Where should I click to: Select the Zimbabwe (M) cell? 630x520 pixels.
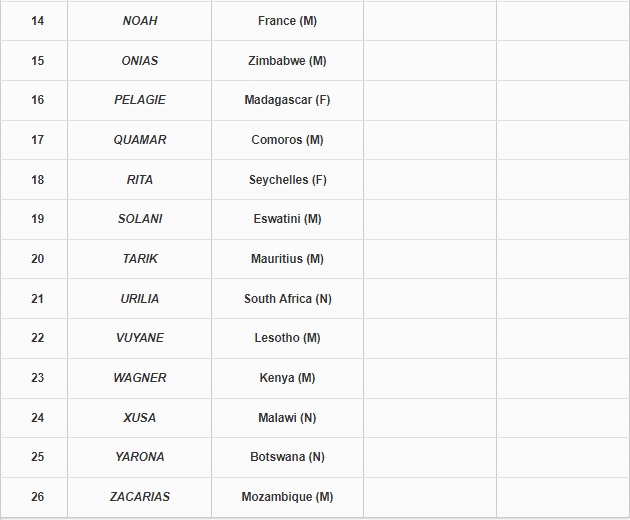[287, 61]
